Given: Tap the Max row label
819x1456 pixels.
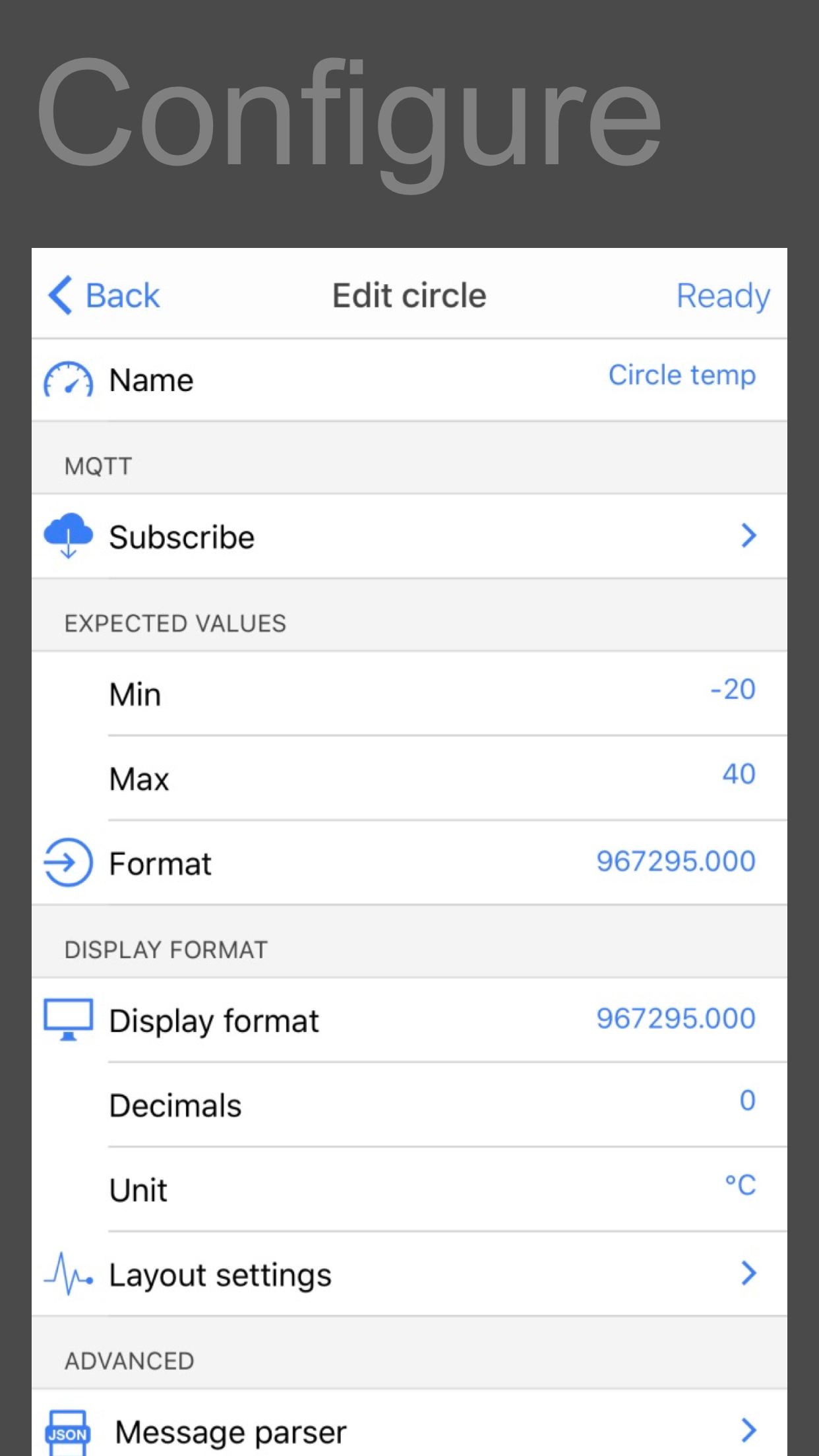Looking at the screenshot, I should [139, 779].
